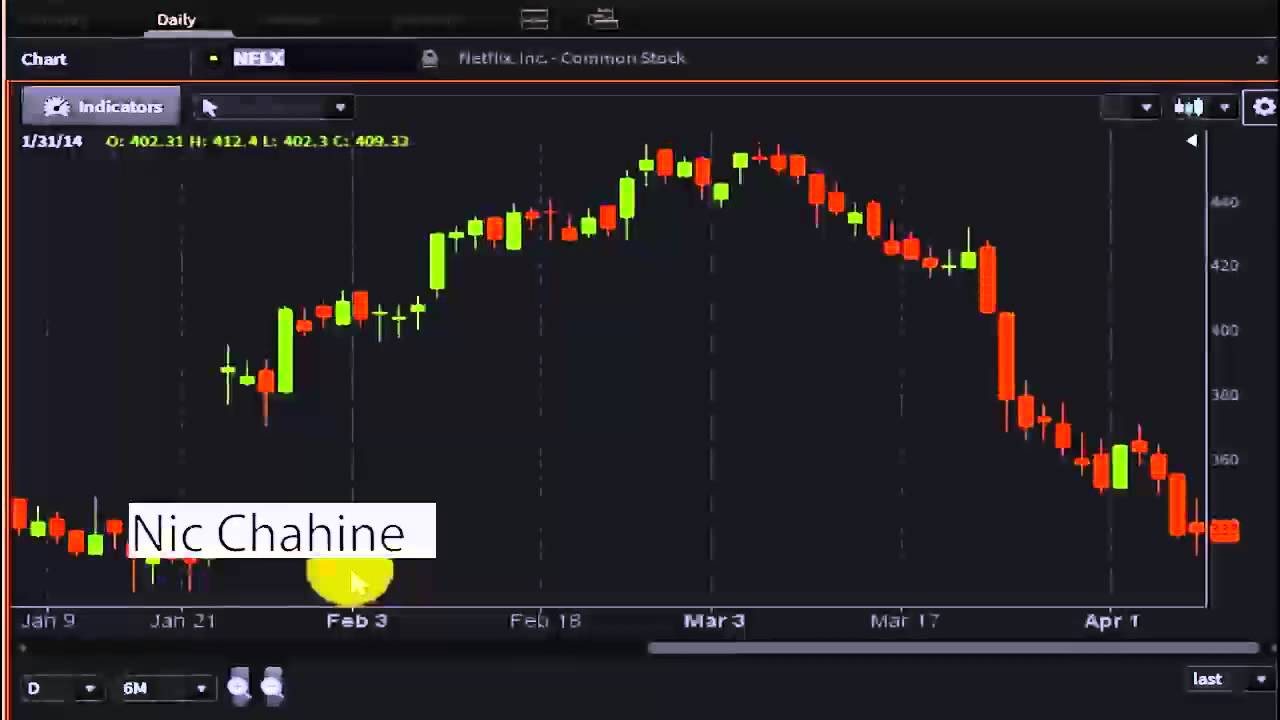Select the arrow cursor tool
This screenshot has width=1280, height=720.
210,107
